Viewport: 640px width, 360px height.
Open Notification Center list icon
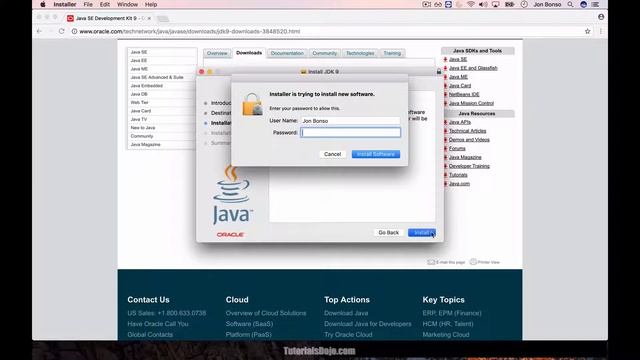pyautogui.click(x=596, y=4)
